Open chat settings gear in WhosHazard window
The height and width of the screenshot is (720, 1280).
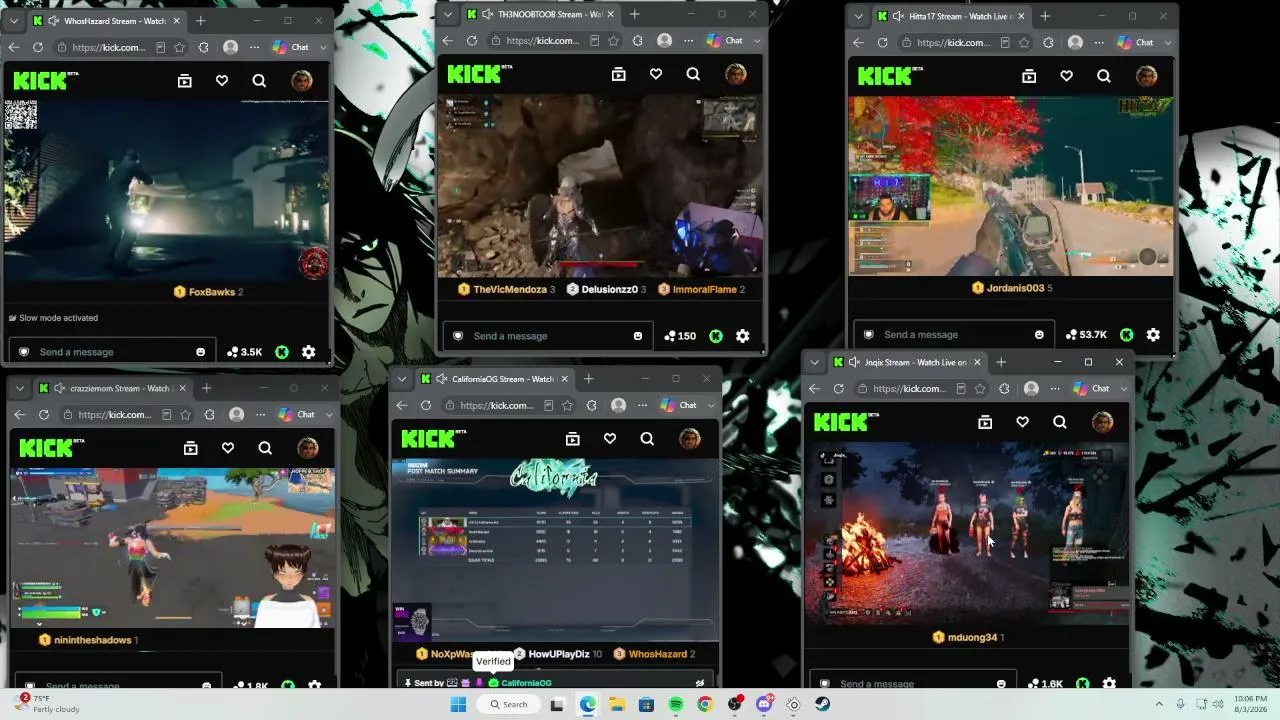click(309, 352)
